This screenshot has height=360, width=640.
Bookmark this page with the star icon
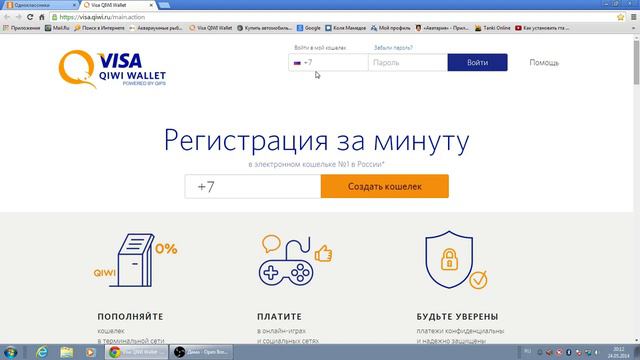coord(620,17)
